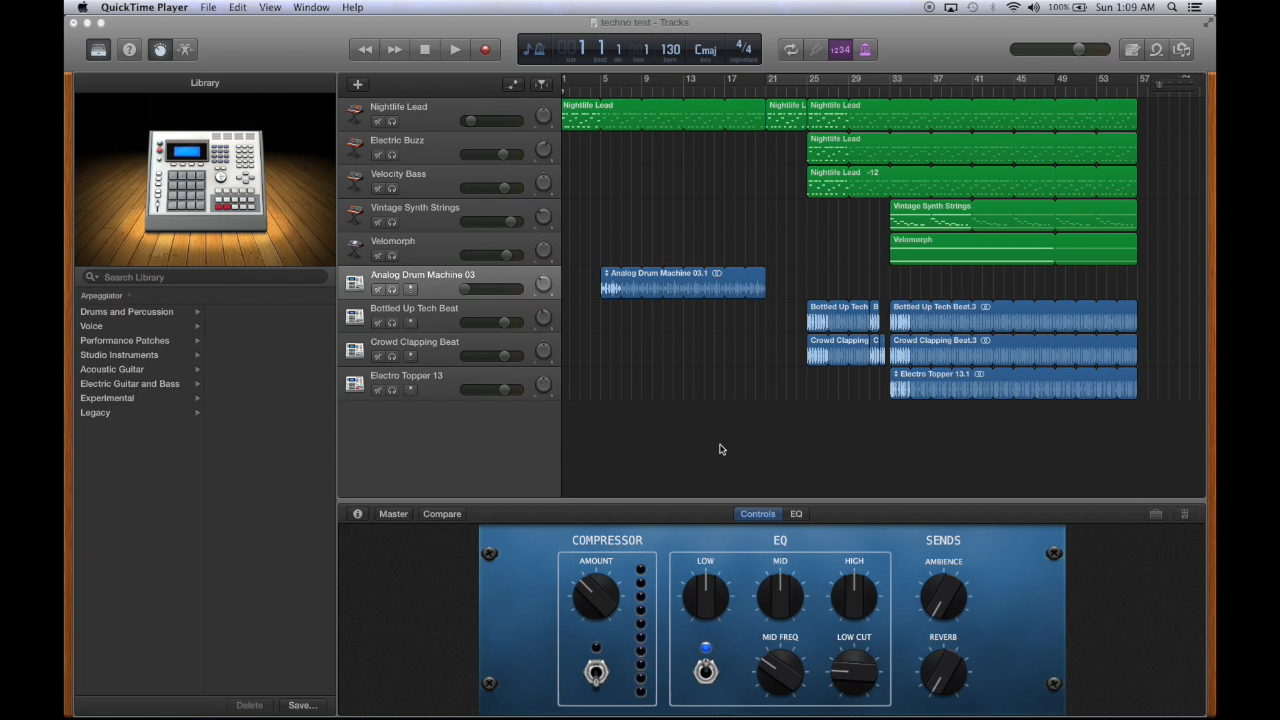Start recording with the red Record button
This screenshot has height=720, width=1280.
tap(485, 49)
